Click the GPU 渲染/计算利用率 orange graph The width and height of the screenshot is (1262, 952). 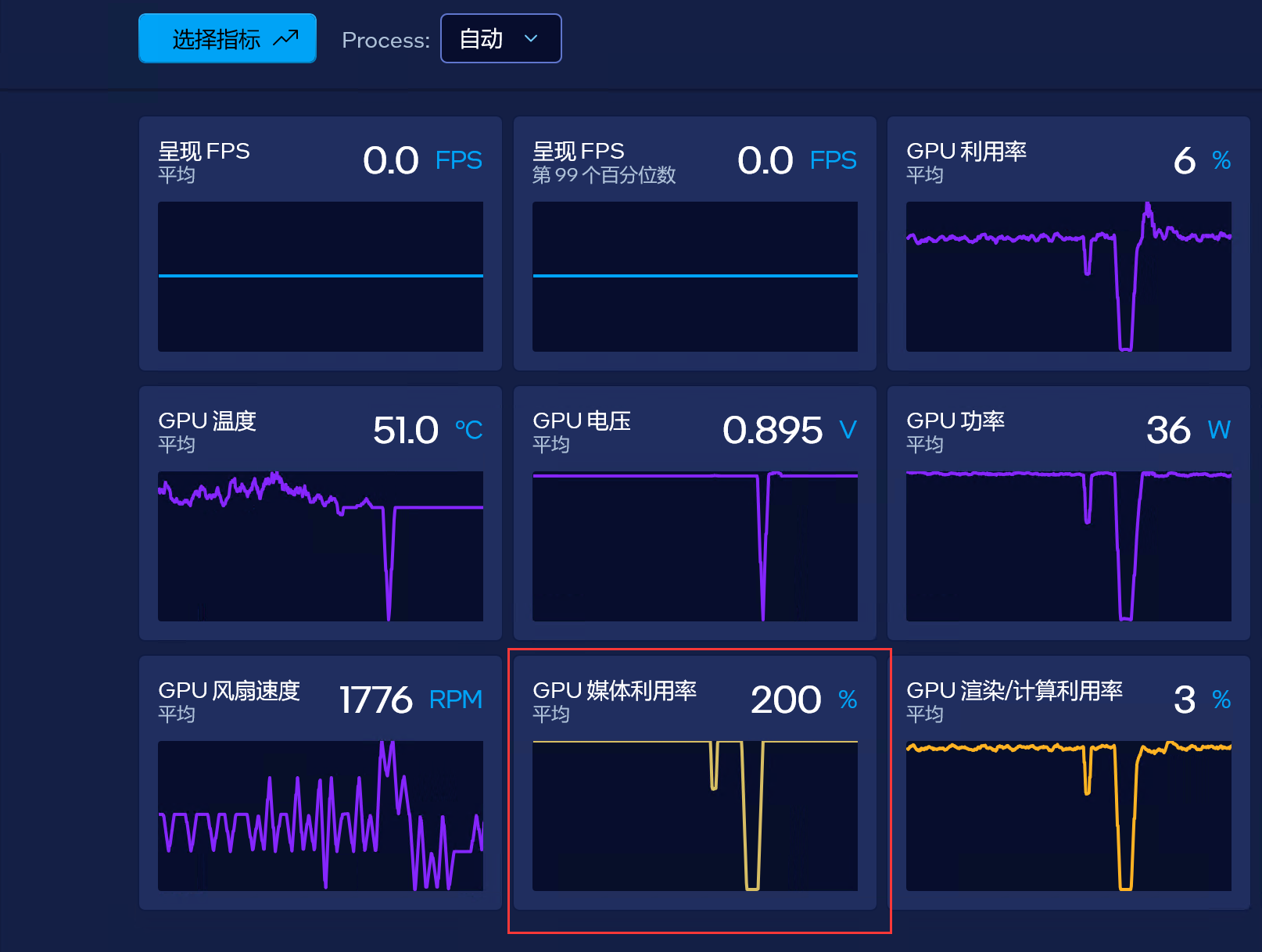coord(1069,816)
